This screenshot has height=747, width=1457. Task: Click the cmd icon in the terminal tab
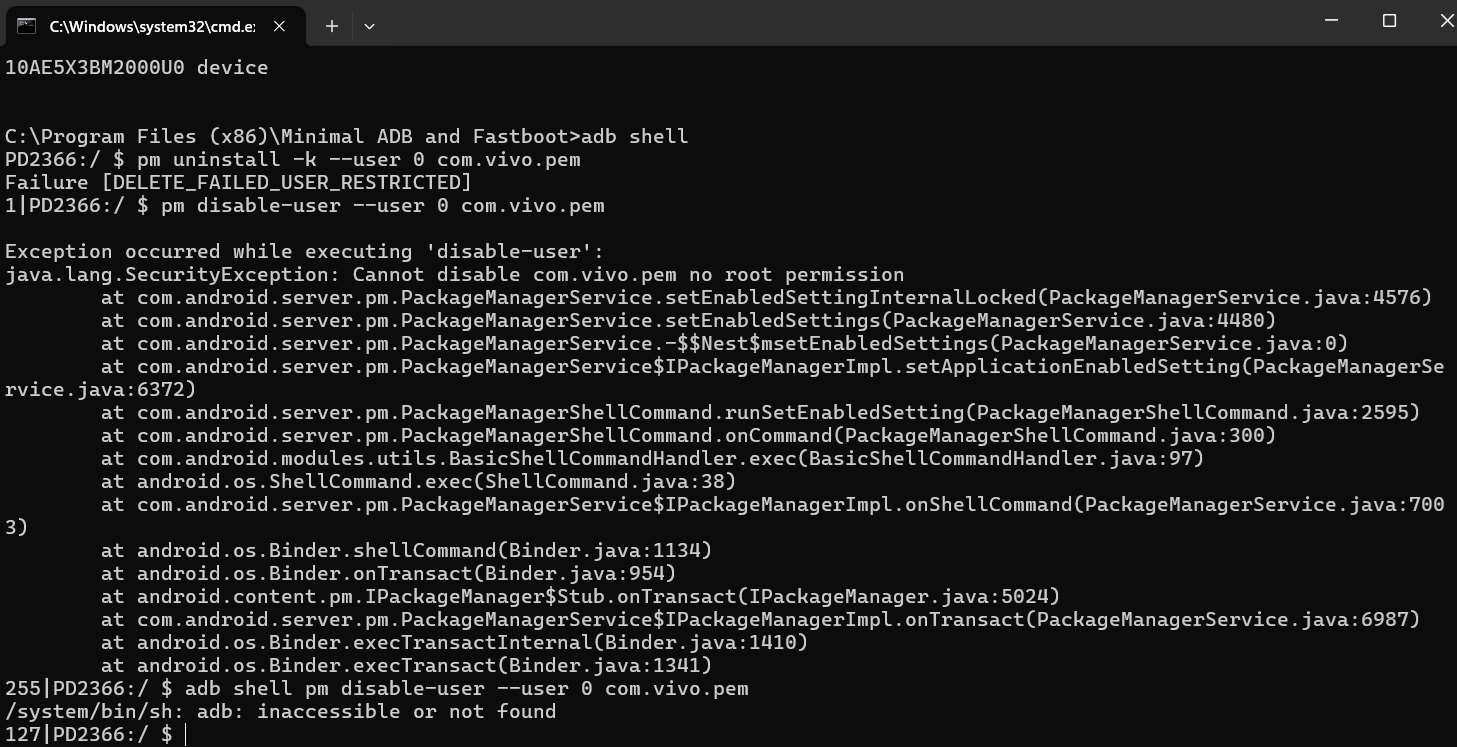[x=27, y=26]
